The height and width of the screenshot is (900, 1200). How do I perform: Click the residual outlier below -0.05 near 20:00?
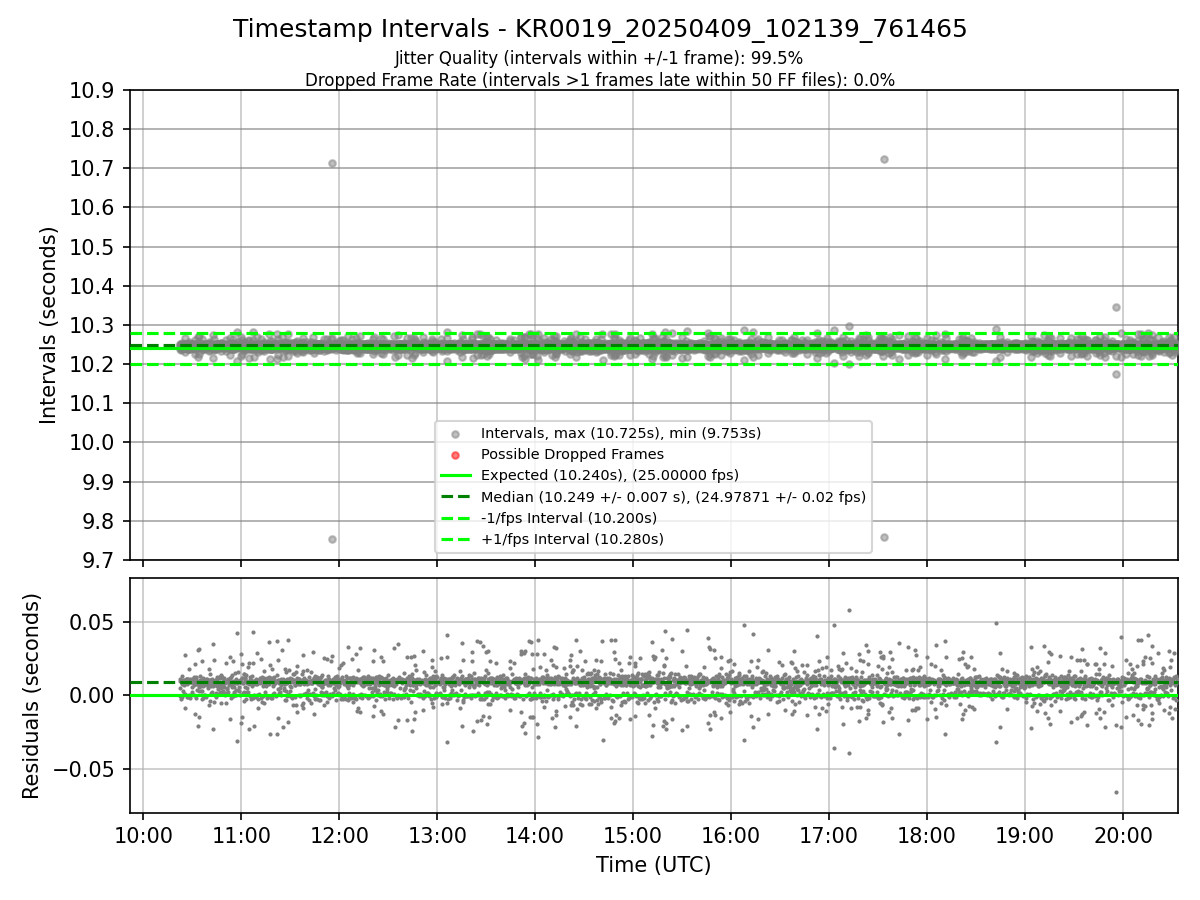point(1116,792)
